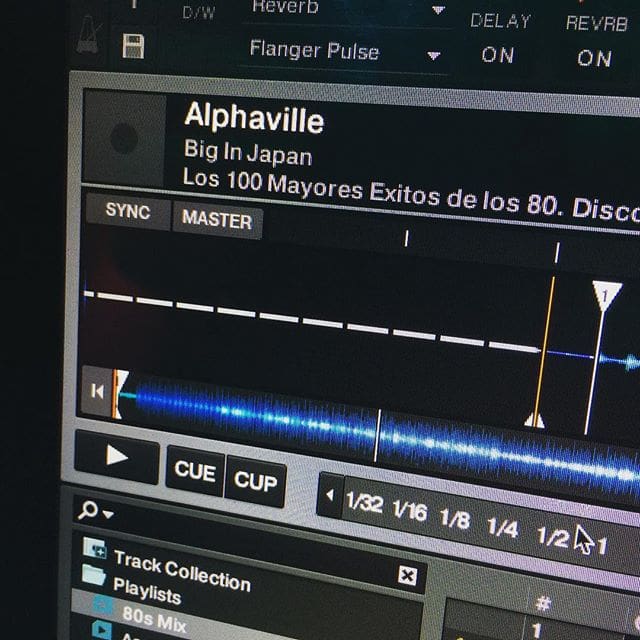Screen dimensions: 640x640
Task: Click the Alphaville artist title text
Action: tap(253, 117)
